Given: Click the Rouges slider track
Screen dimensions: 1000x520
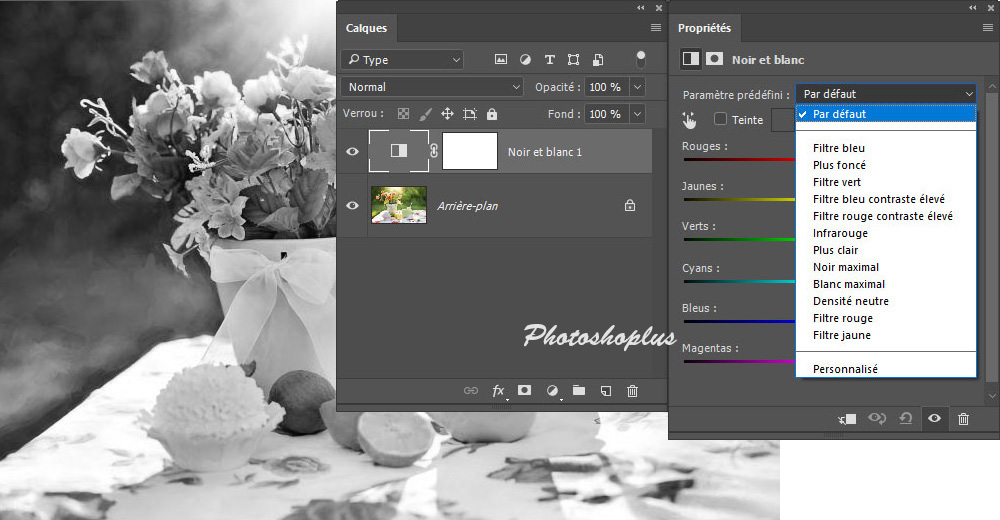Looking at the screenshot, I should [738, 160].
